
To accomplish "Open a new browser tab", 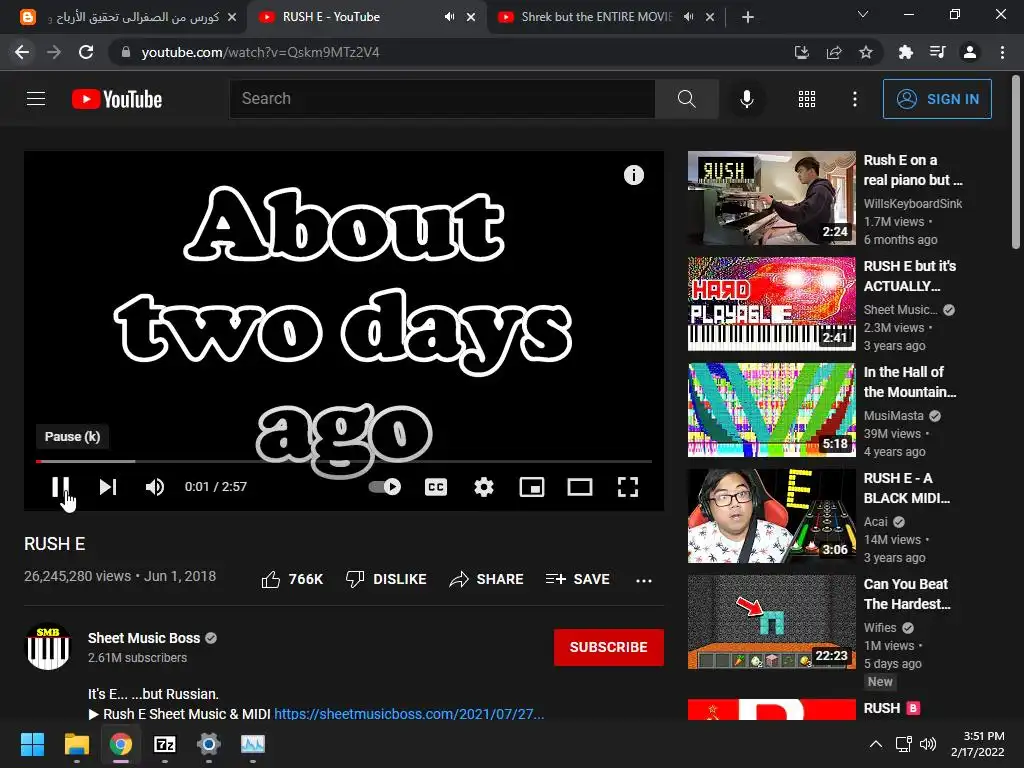I will pos(748,17).
